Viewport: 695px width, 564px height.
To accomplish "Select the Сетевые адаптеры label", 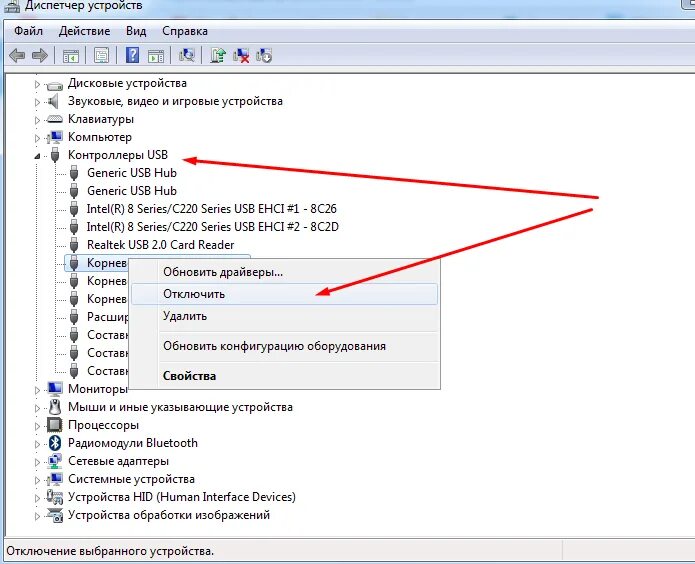I will pos(118,461).
